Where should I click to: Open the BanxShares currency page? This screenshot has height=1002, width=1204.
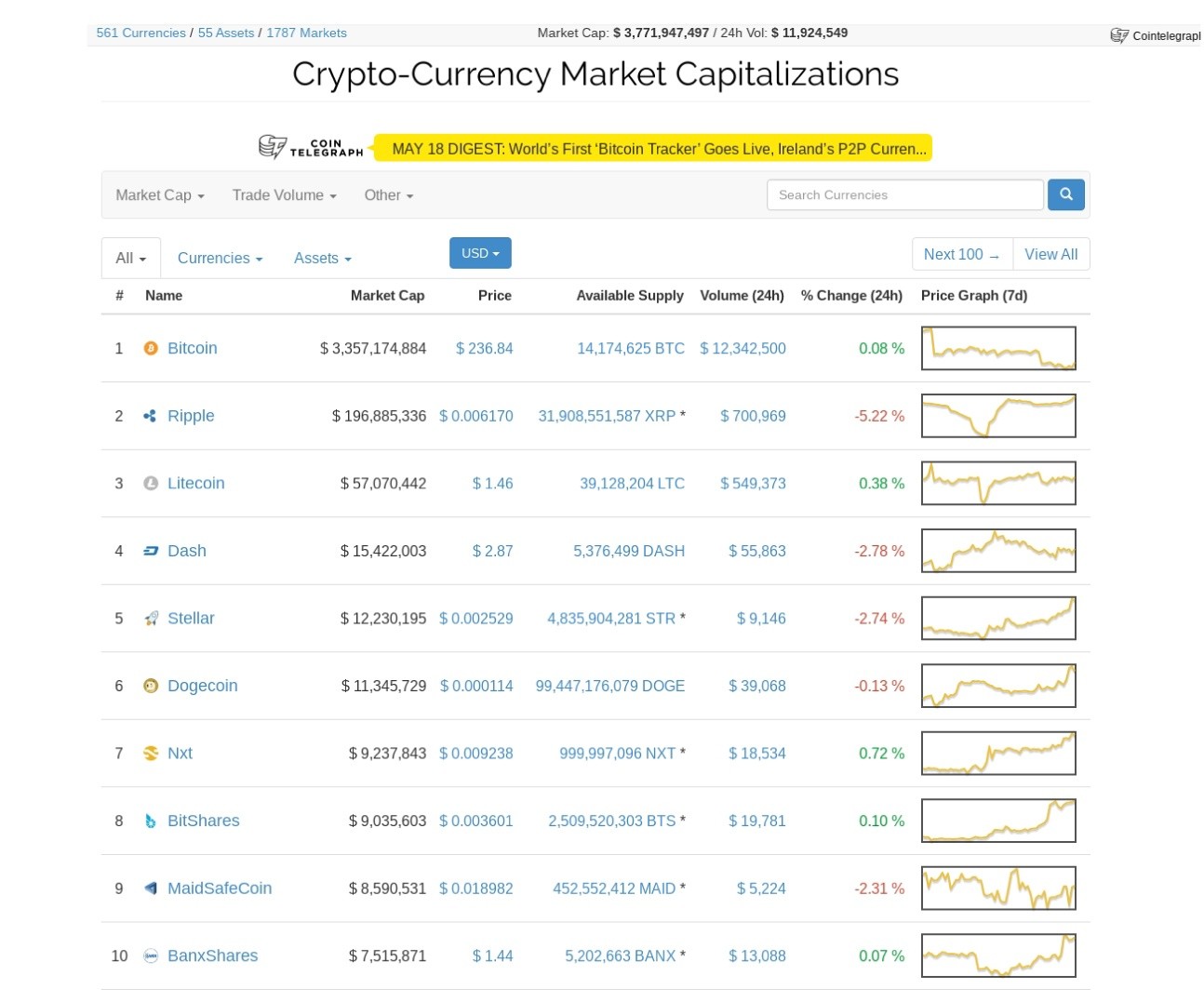point(212,955)
